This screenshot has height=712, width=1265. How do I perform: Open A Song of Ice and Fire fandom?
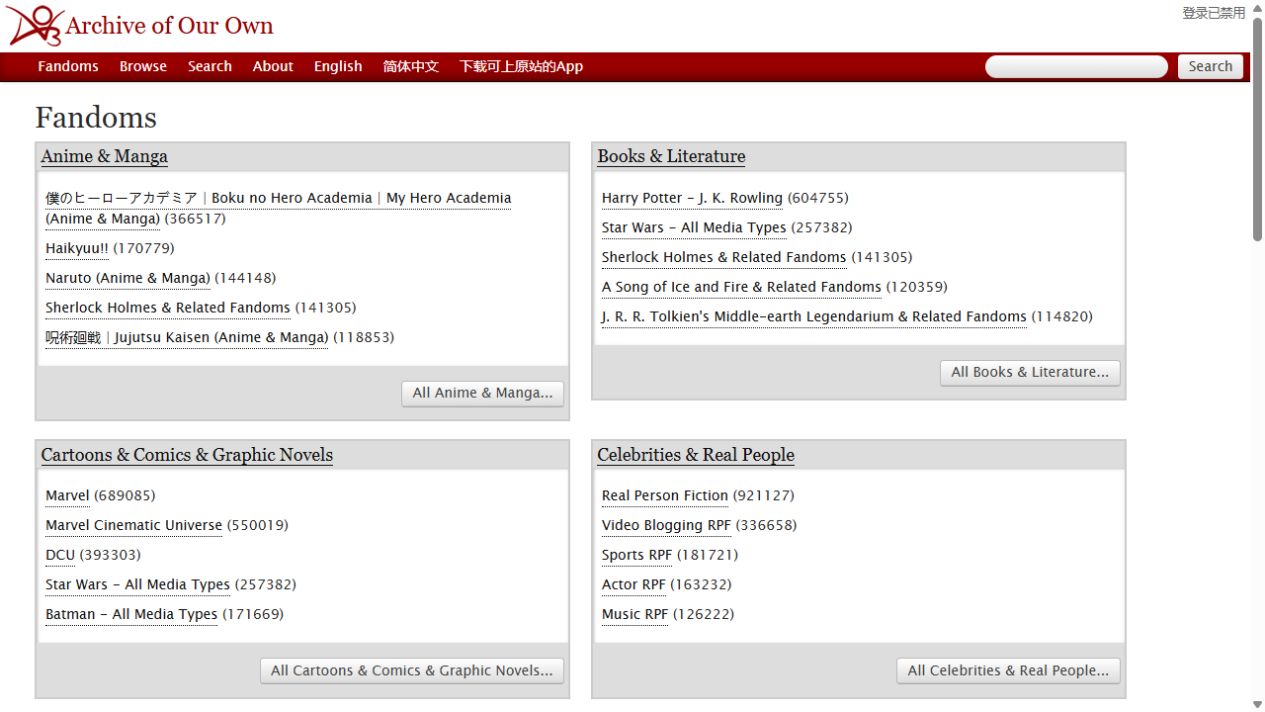[741, 287]
